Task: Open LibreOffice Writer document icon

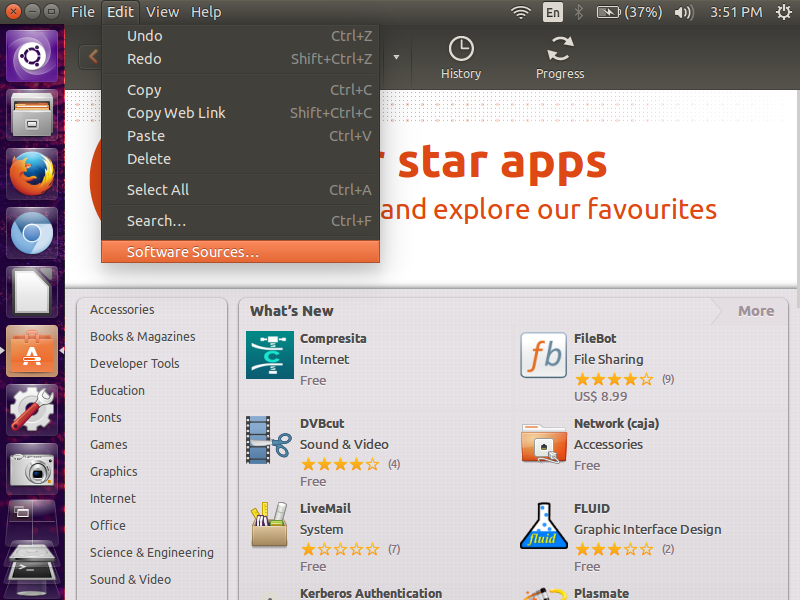Action: [x=32, y=292]
